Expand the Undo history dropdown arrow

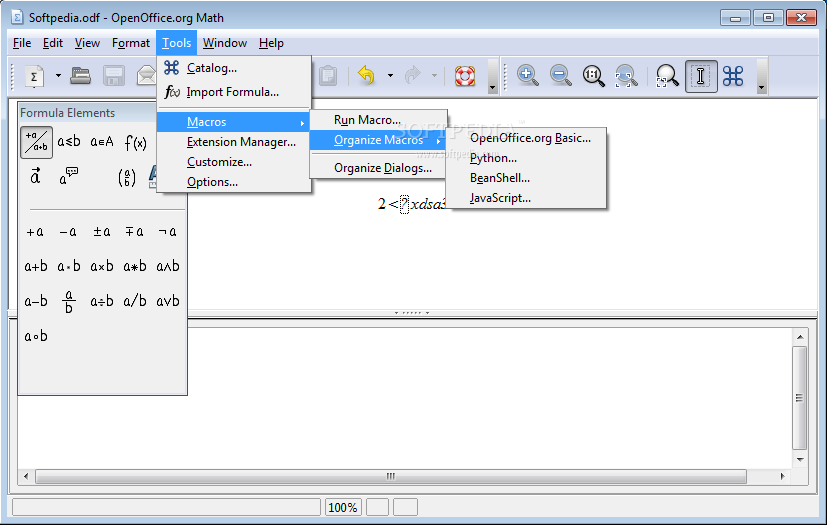tap(390, 76)
